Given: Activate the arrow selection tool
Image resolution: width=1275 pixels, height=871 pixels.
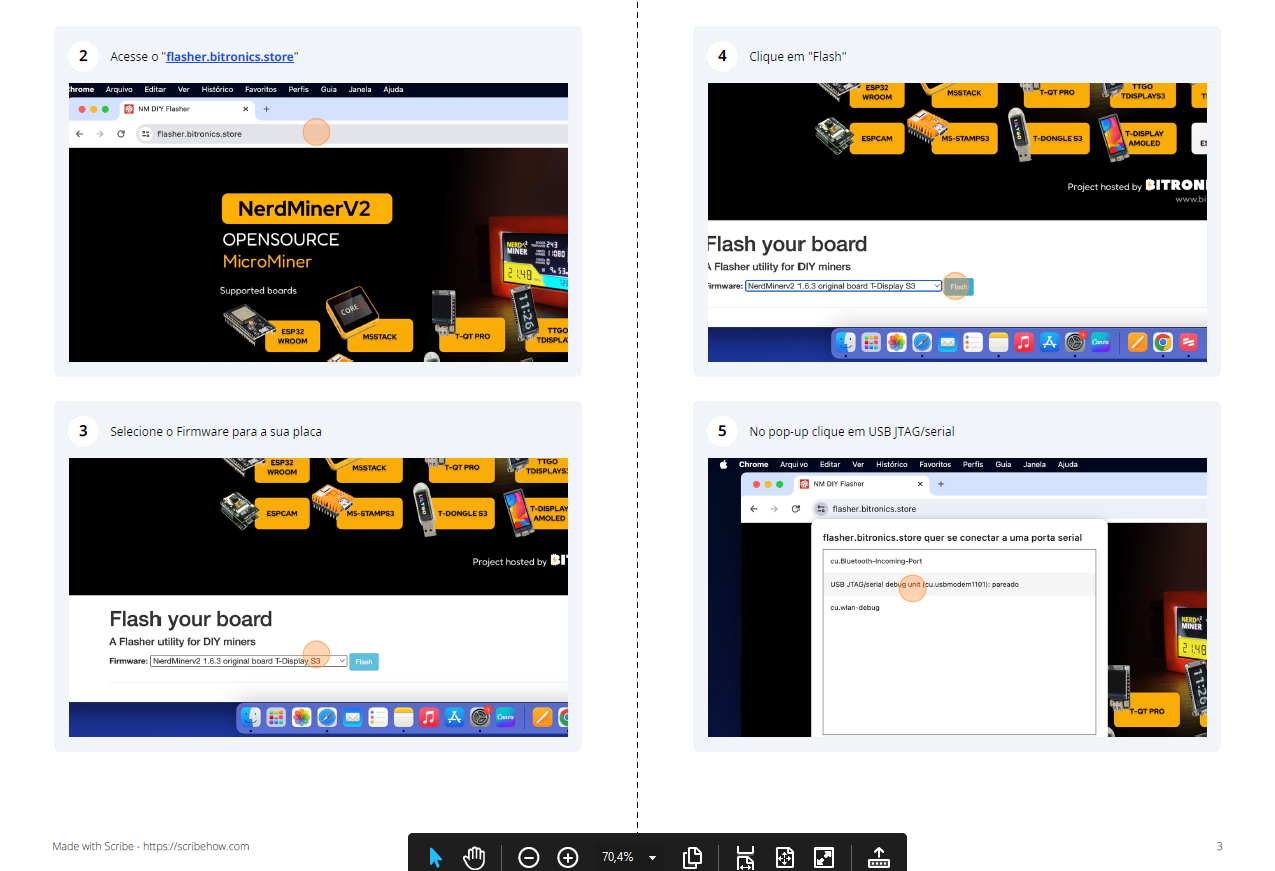Looking at the screenshot, I should 435,857.
